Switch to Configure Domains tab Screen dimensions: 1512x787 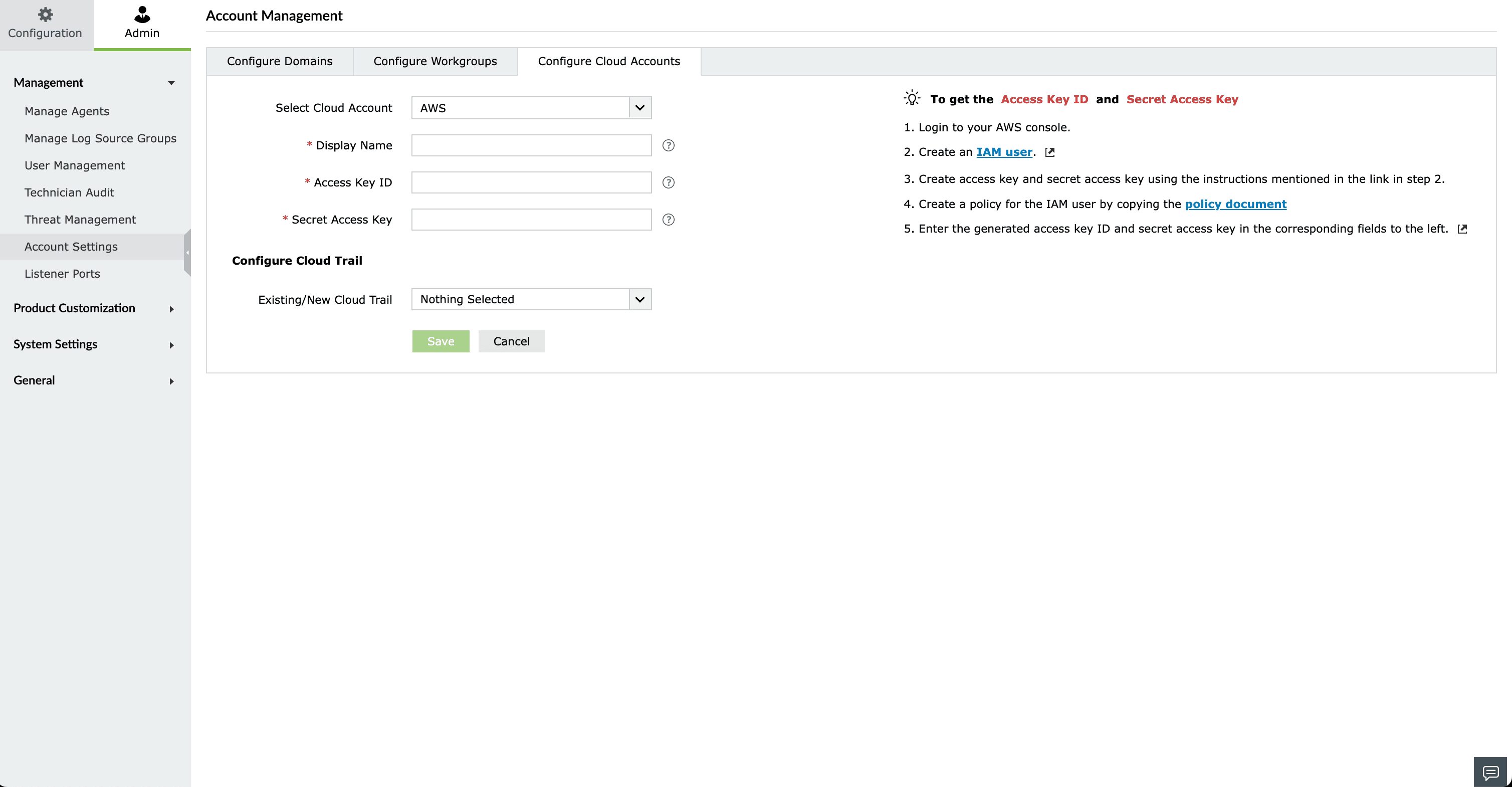279,62
